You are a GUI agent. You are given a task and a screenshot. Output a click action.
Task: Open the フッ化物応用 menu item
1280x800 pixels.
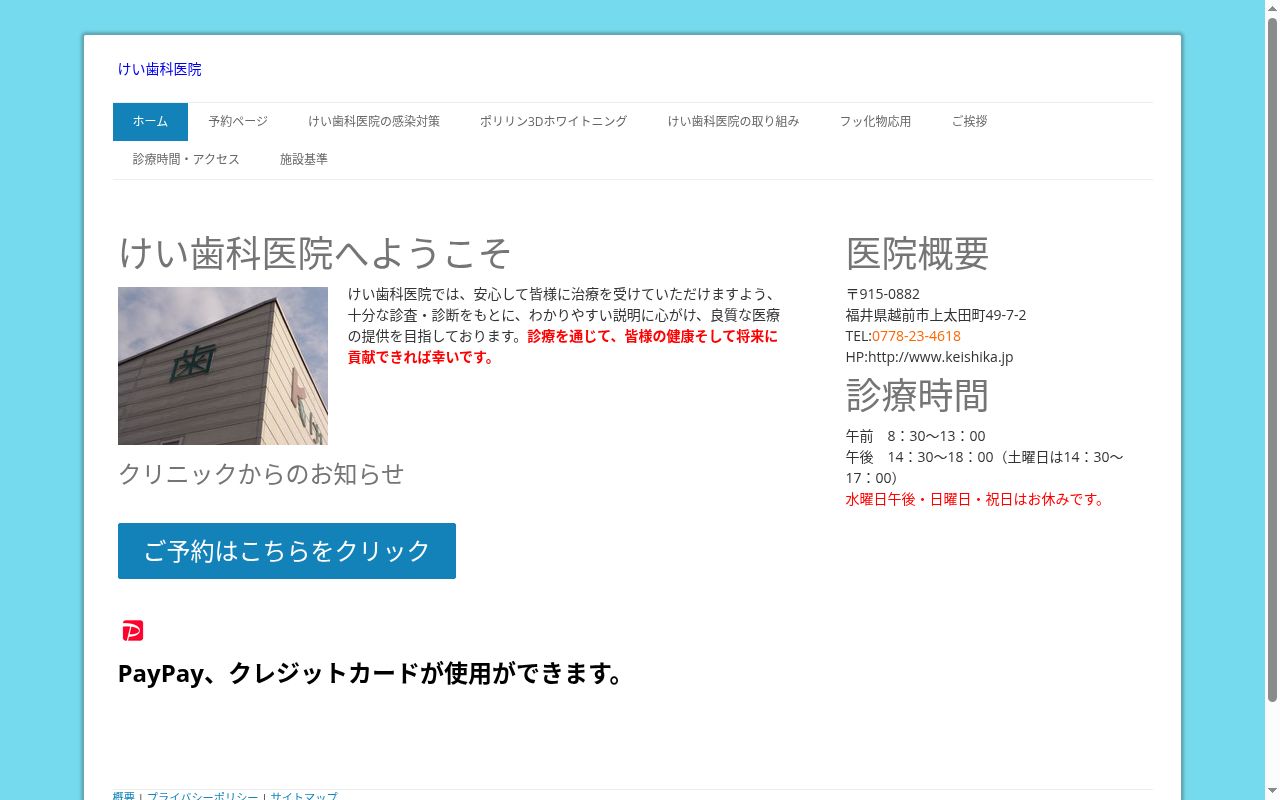[875, 121]
